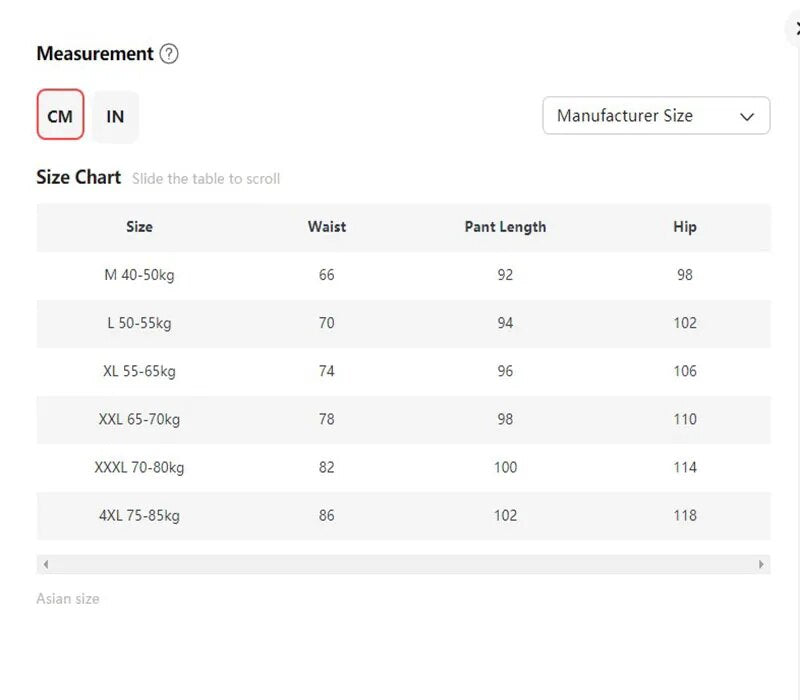The height and width of the screenshot is (700, 800).
Task: Click the right scroll arrow under the table
Action: [761, 565]
